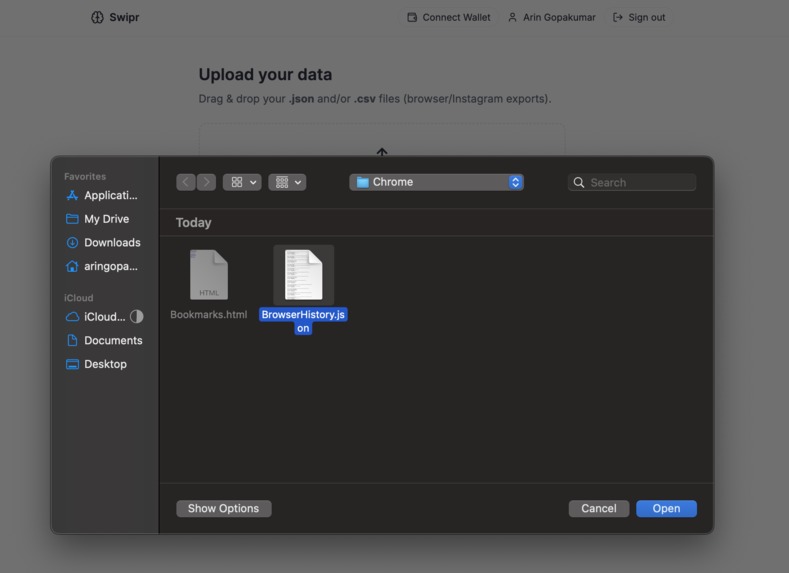Click the Swipr logo icon
Image resolution: width=789 pixels, height=573 pixels.
(x=97, y=18)
